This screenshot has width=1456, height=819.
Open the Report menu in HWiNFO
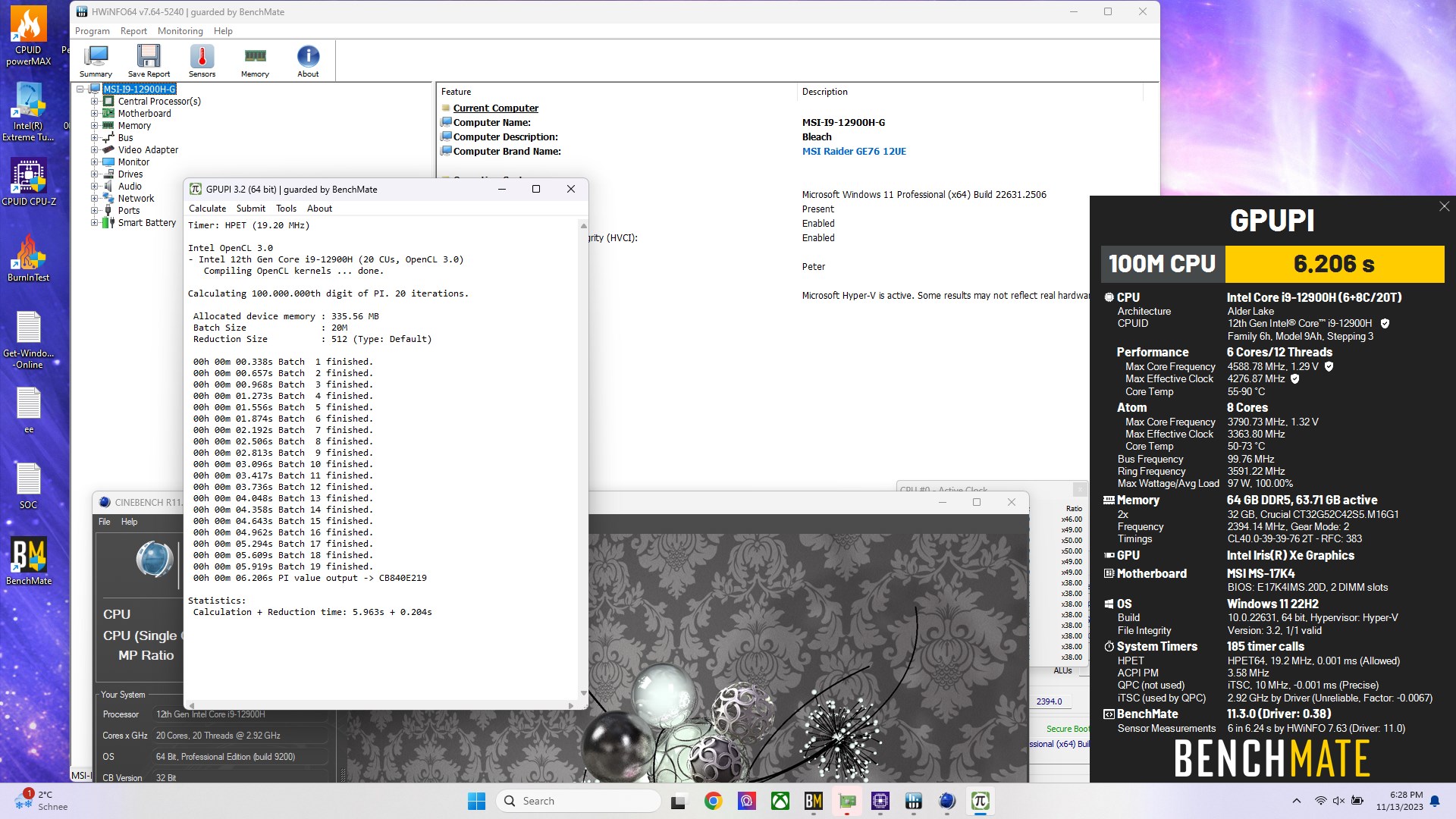133,31
